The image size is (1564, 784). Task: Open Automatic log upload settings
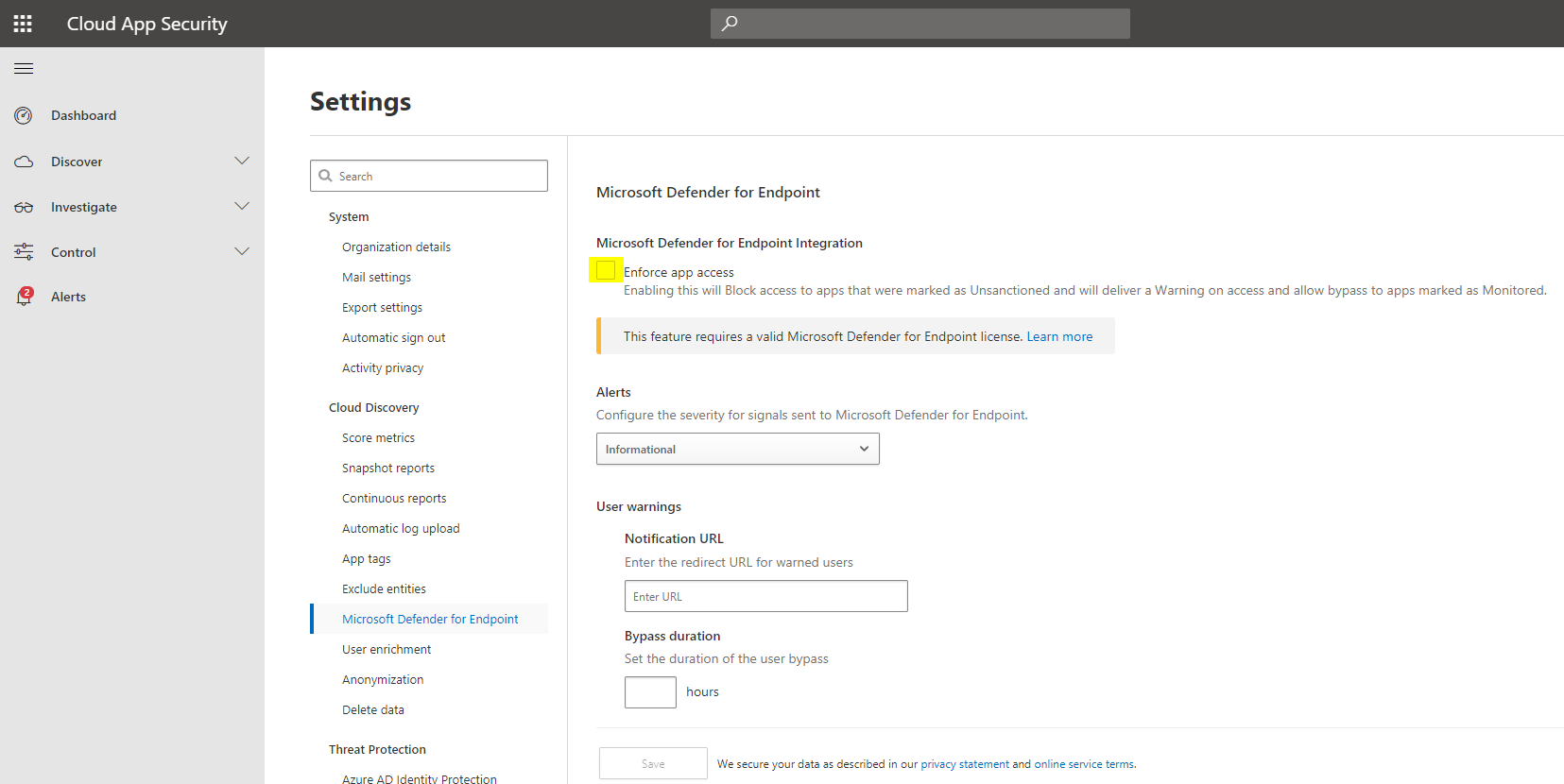(401, 528)
